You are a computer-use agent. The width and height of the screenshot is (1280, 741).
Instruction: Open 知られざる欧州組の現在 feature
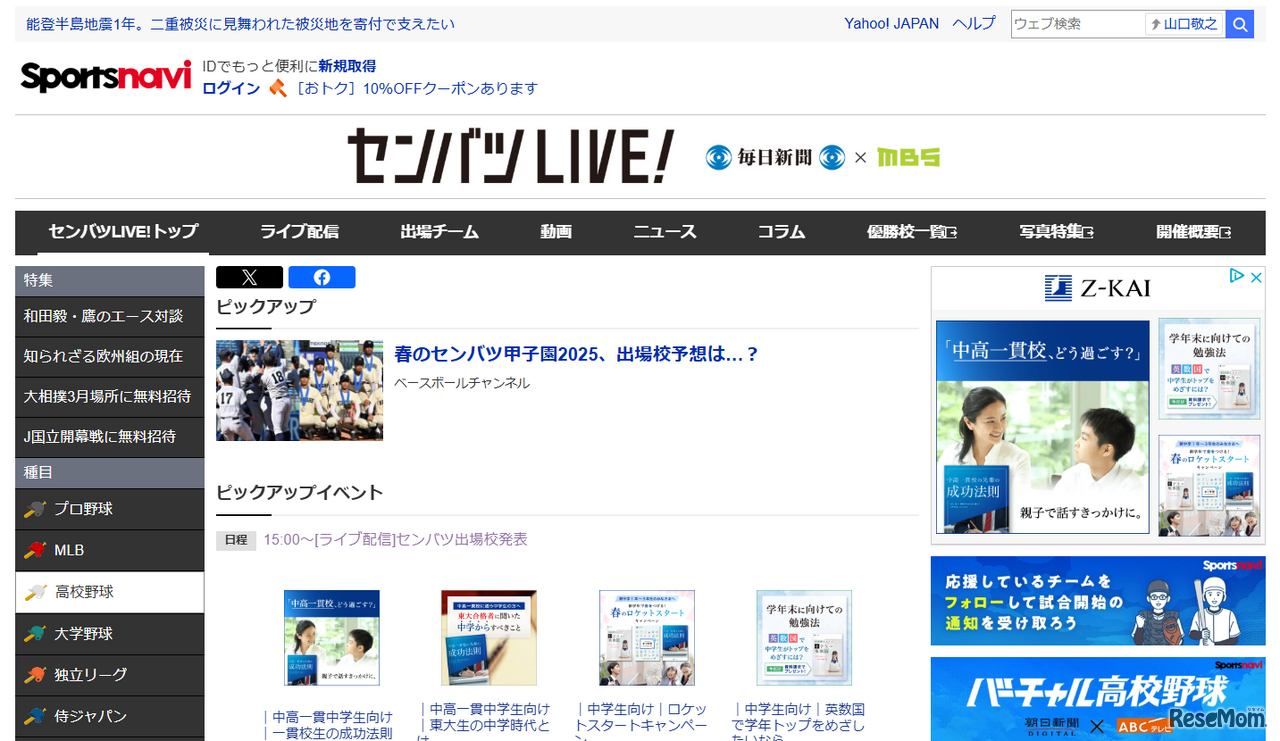110,356
